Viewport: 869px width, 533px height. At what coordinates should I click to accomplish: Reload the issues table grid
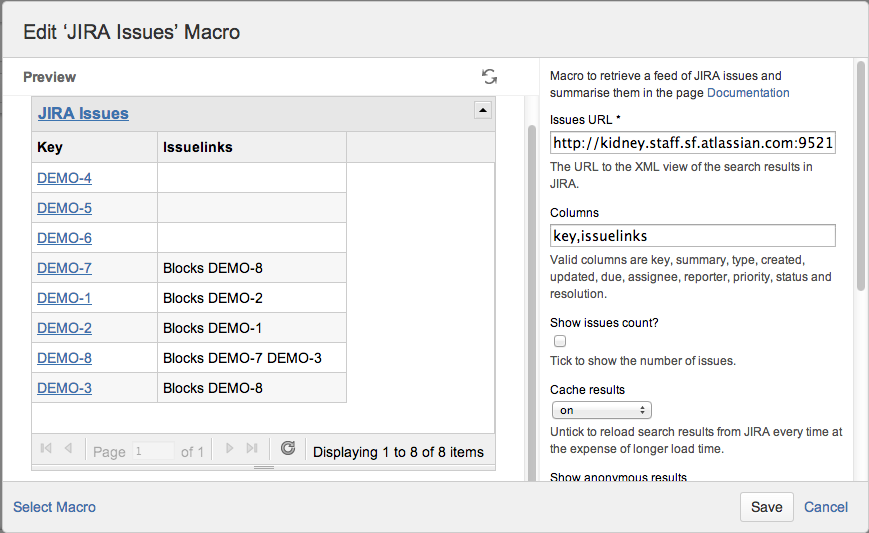pos(288,450)
